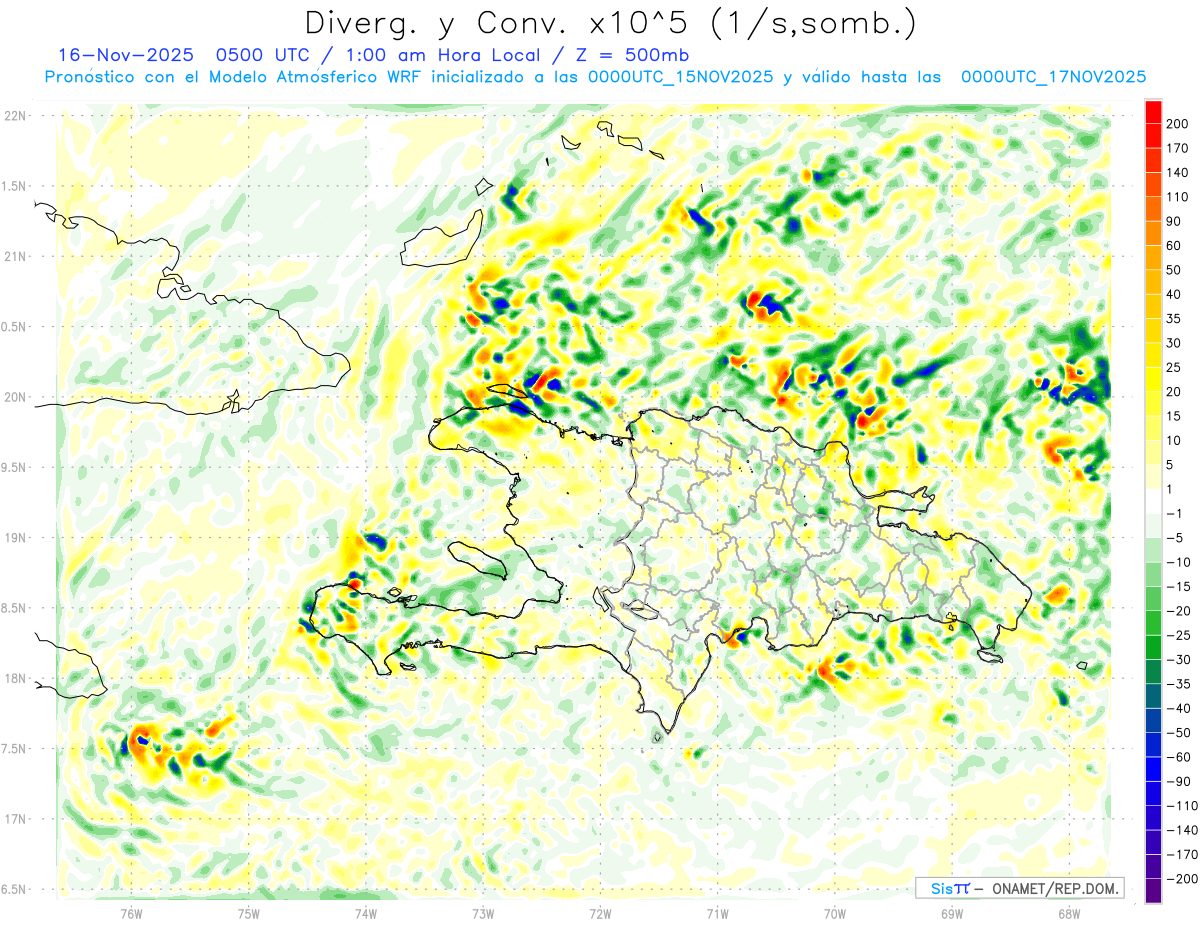1200x927 pixels.
Task: Click the colorbar value 5
Action: pos(1172,465)
